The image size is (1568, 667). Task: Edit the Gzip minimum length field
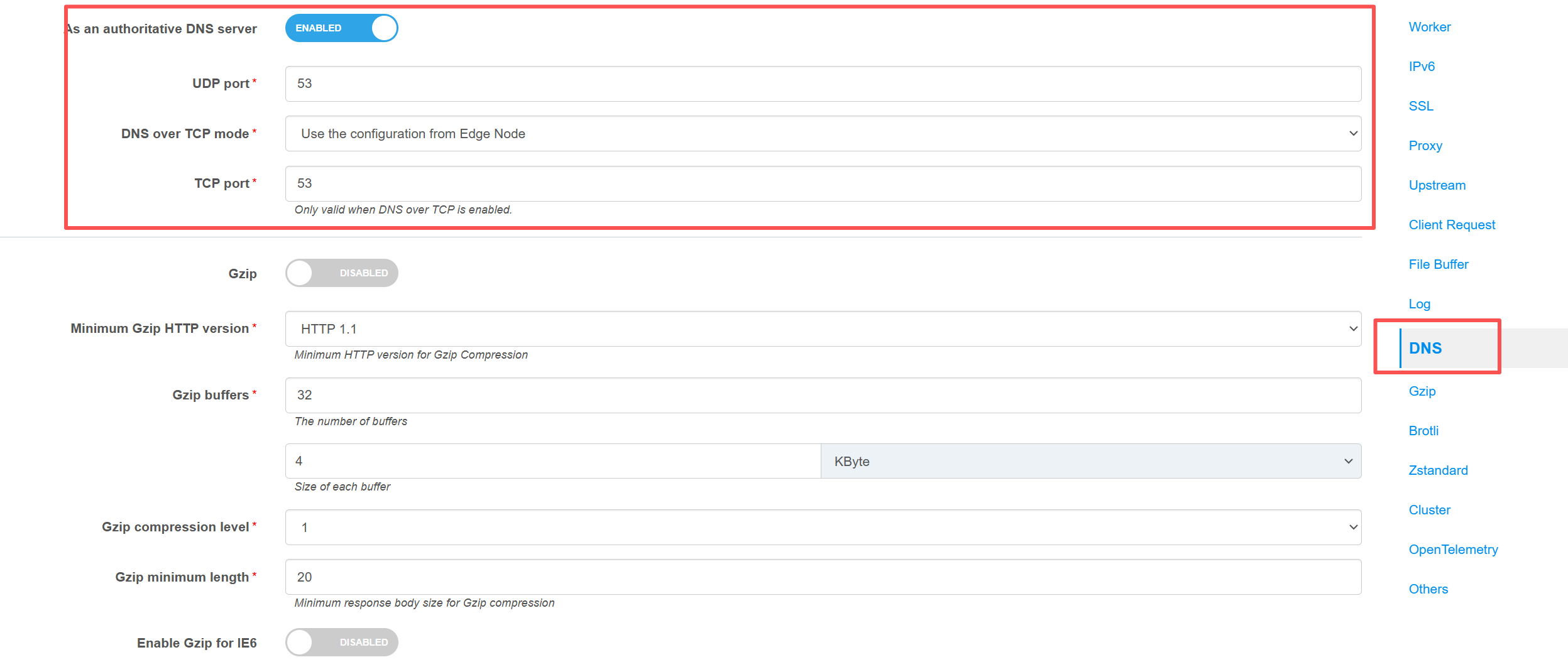click(823, 577)
